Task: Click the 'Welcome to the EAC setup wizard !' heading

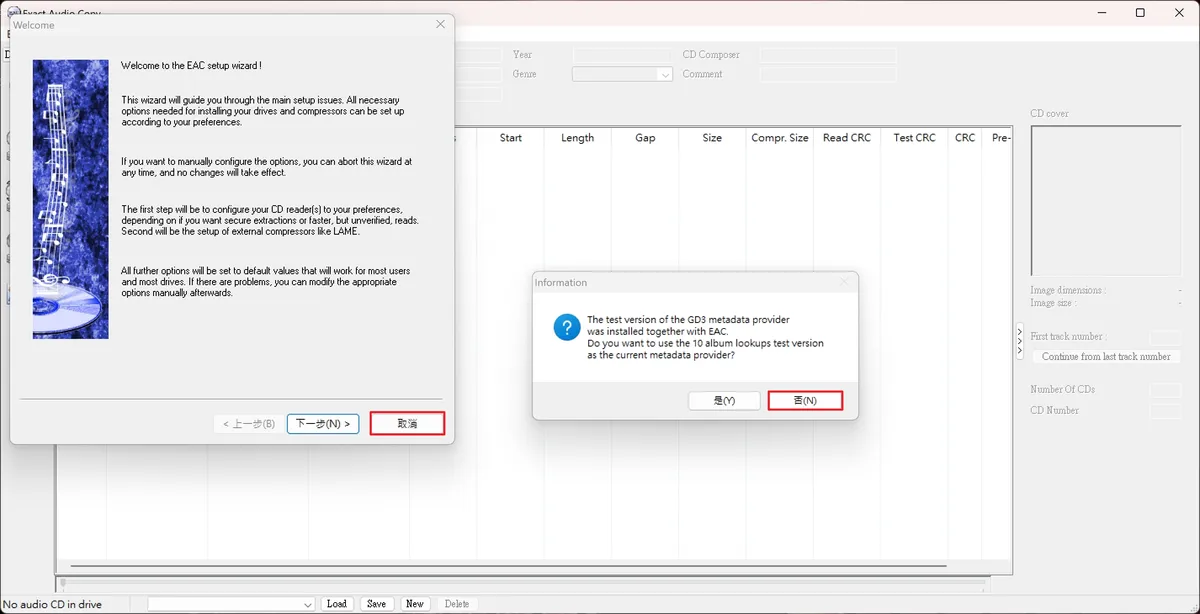Action: pyautogui.click(x=192, y=66)
